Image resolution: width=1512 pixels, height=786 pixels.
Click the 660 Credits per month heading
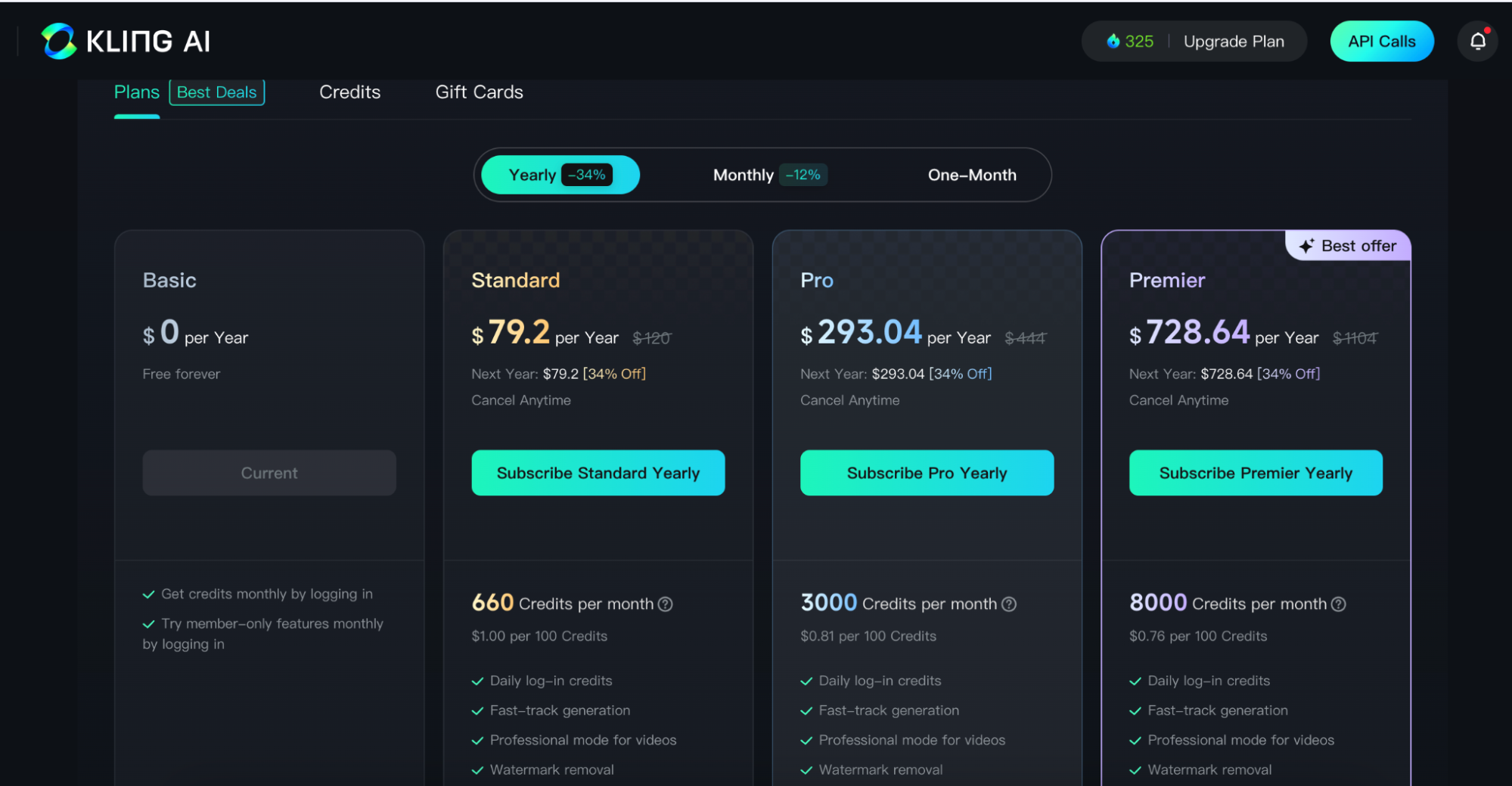click(x=563, y=603)
